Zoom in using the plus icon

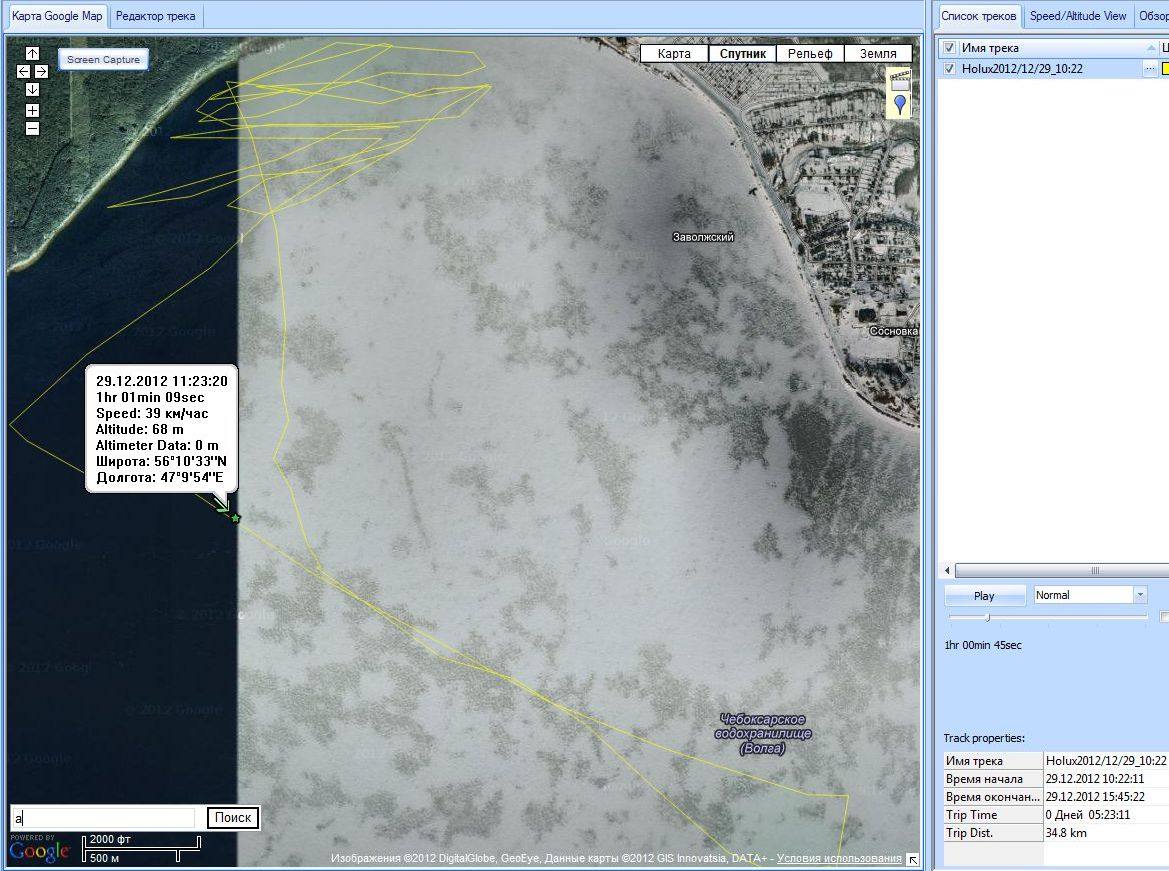tap(32, 110)
